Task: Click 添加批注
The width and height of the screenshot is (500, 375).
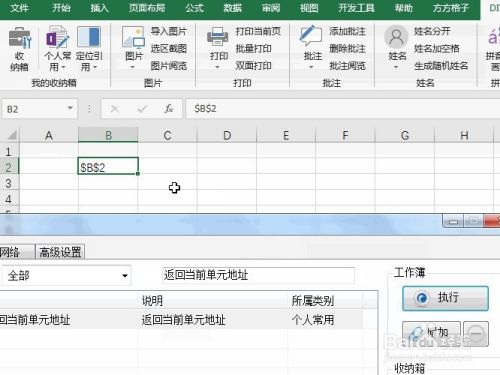Action: click(x=347, y=31)
